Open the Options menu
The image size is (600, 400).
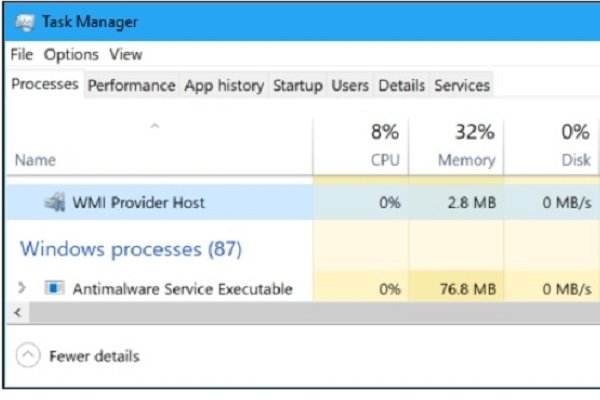pyautogui.click(x=71, y=55)
